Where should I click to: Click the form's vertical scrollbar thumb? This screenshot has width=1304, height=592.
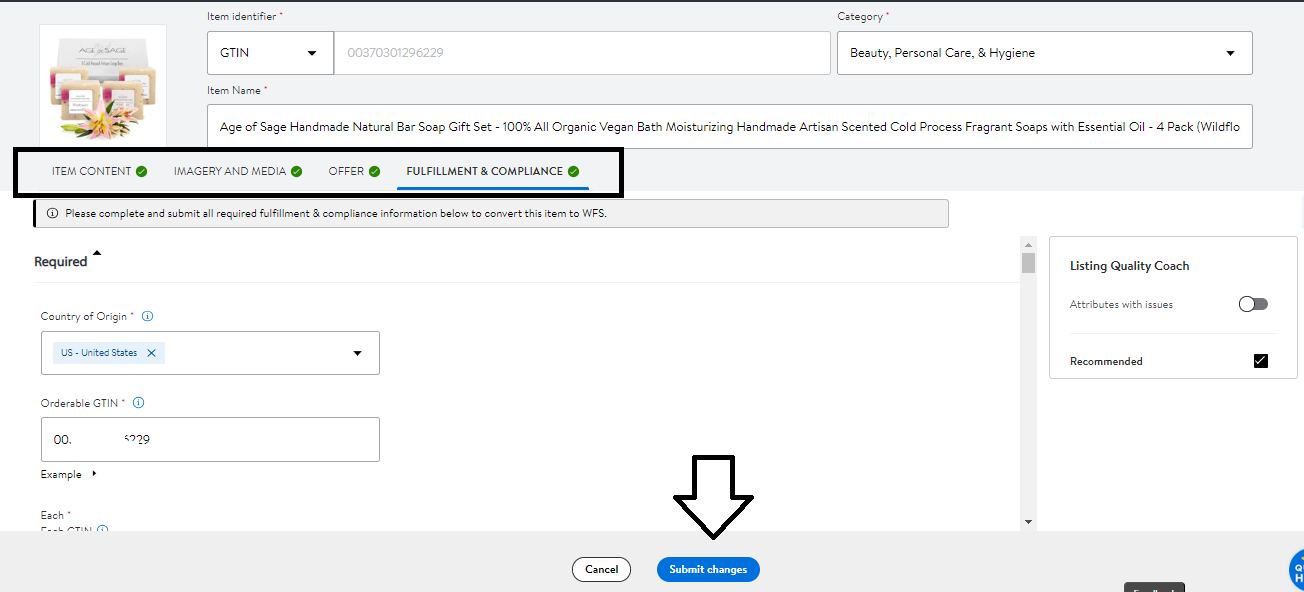pos(1028,263)
